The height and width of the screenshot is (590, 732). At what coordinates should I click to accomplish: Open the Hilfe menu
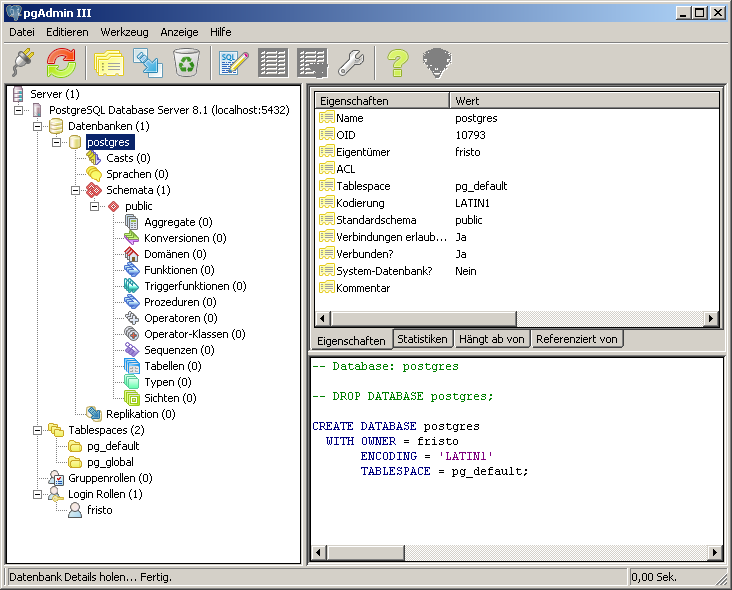[220, 32]
